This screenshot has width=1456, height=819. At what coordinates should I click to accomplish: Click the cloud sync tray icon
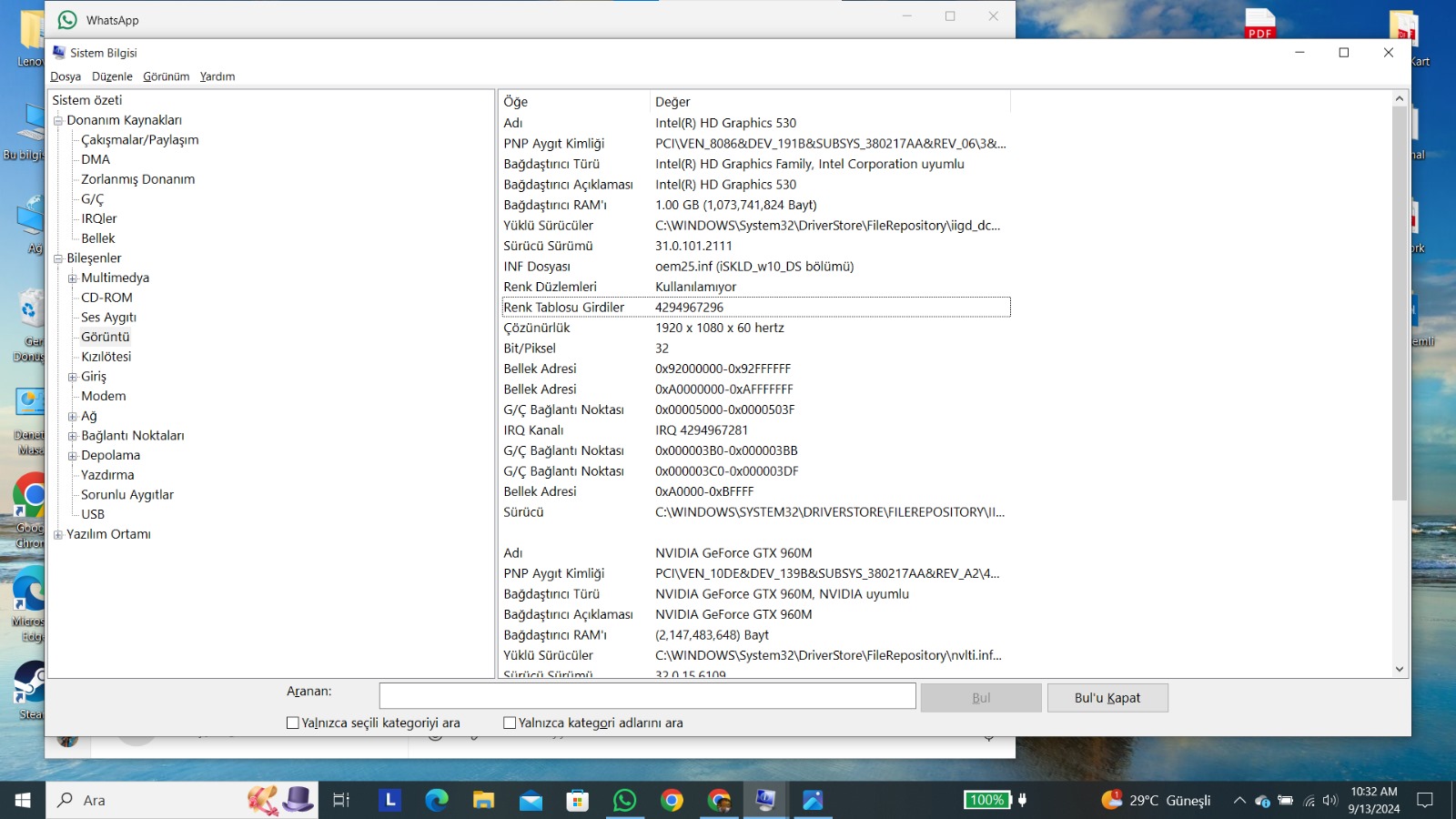(1262, 801)
